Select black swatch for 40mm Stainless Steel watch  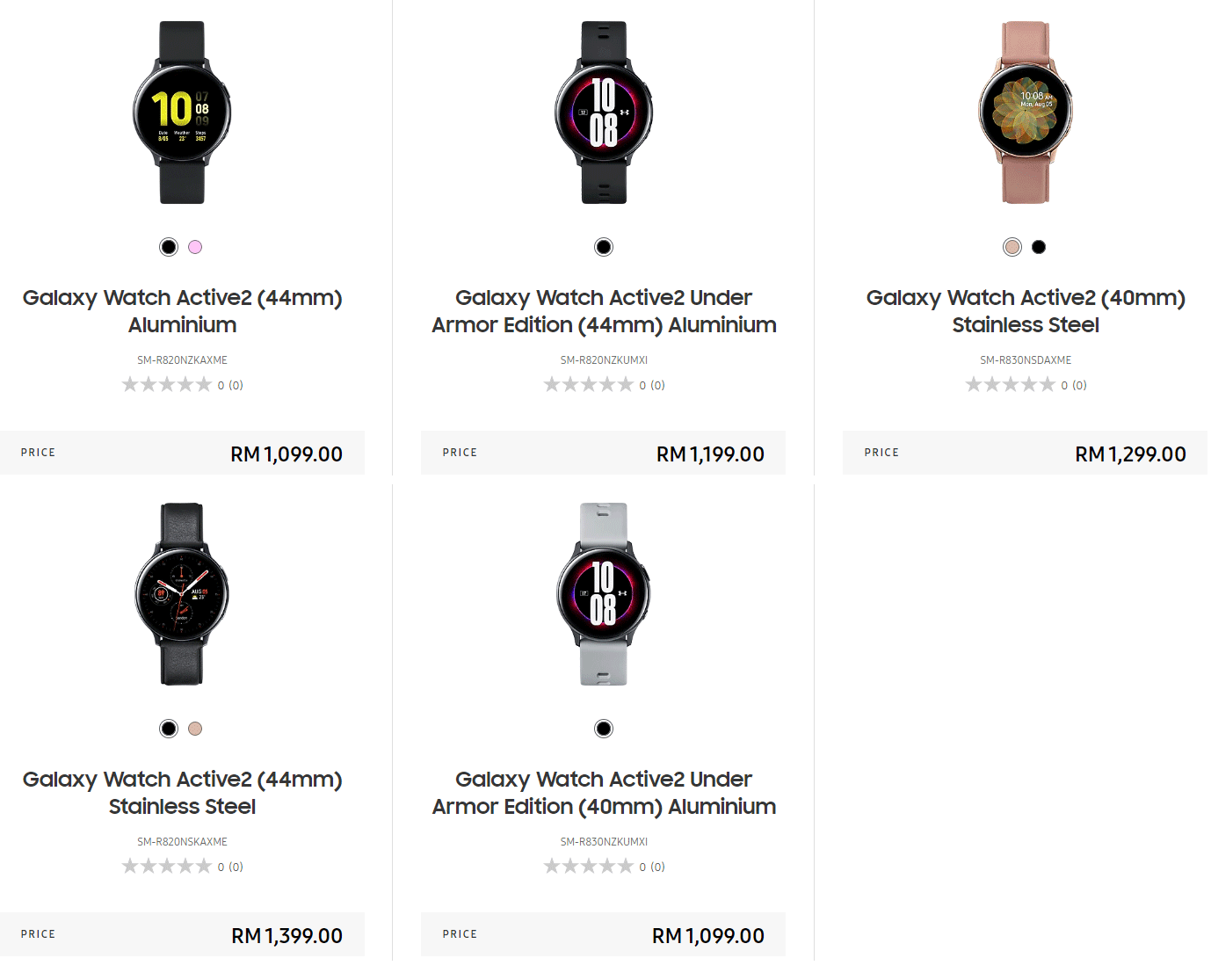1039,247
